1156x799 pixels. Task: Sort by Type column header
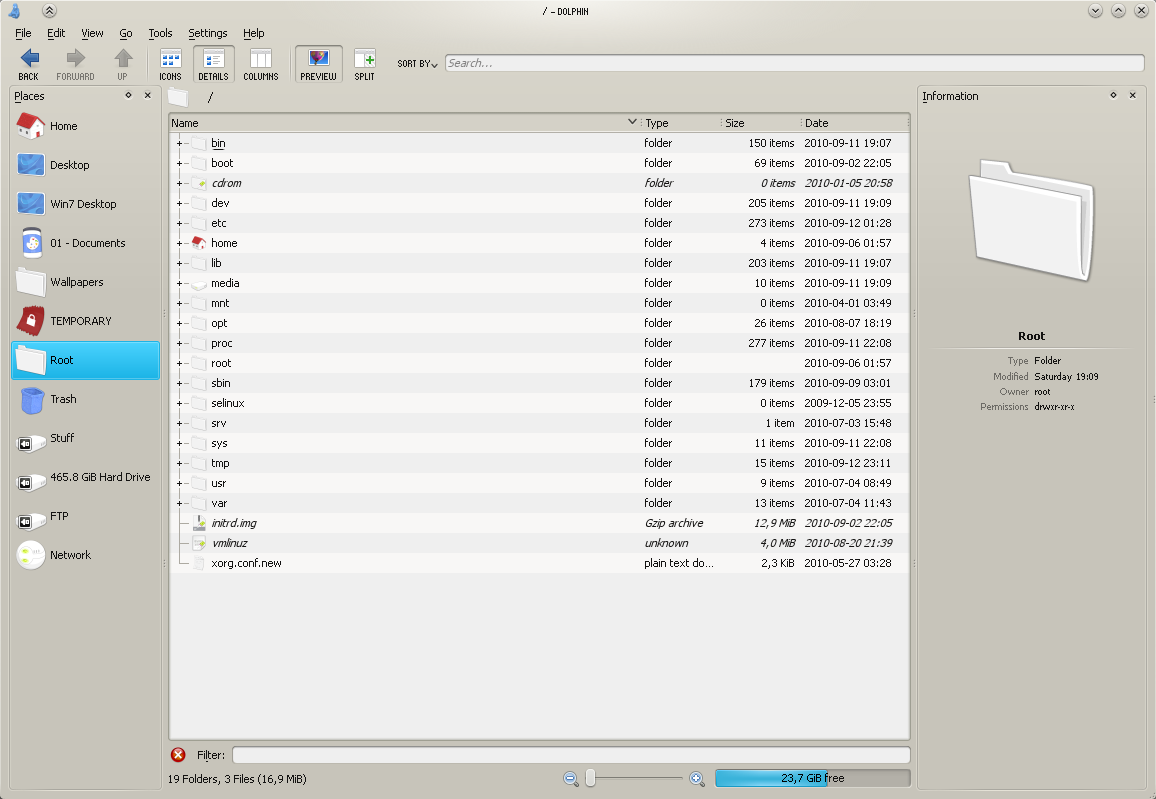click(x=681, y=123)
